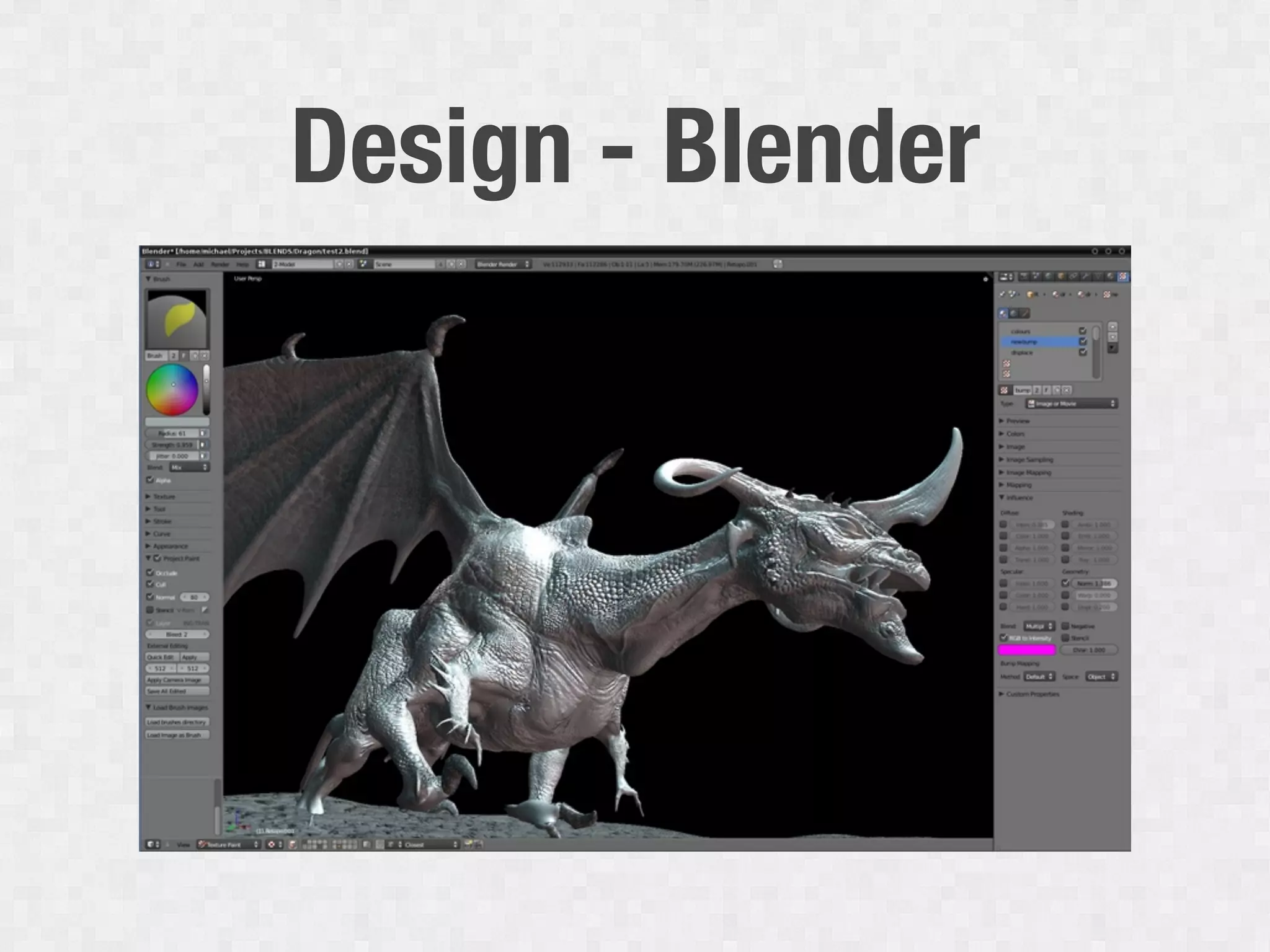This screenshot has height=952, width=1270.
Task: Select the world texture type icon
Action: point(1014,313)
